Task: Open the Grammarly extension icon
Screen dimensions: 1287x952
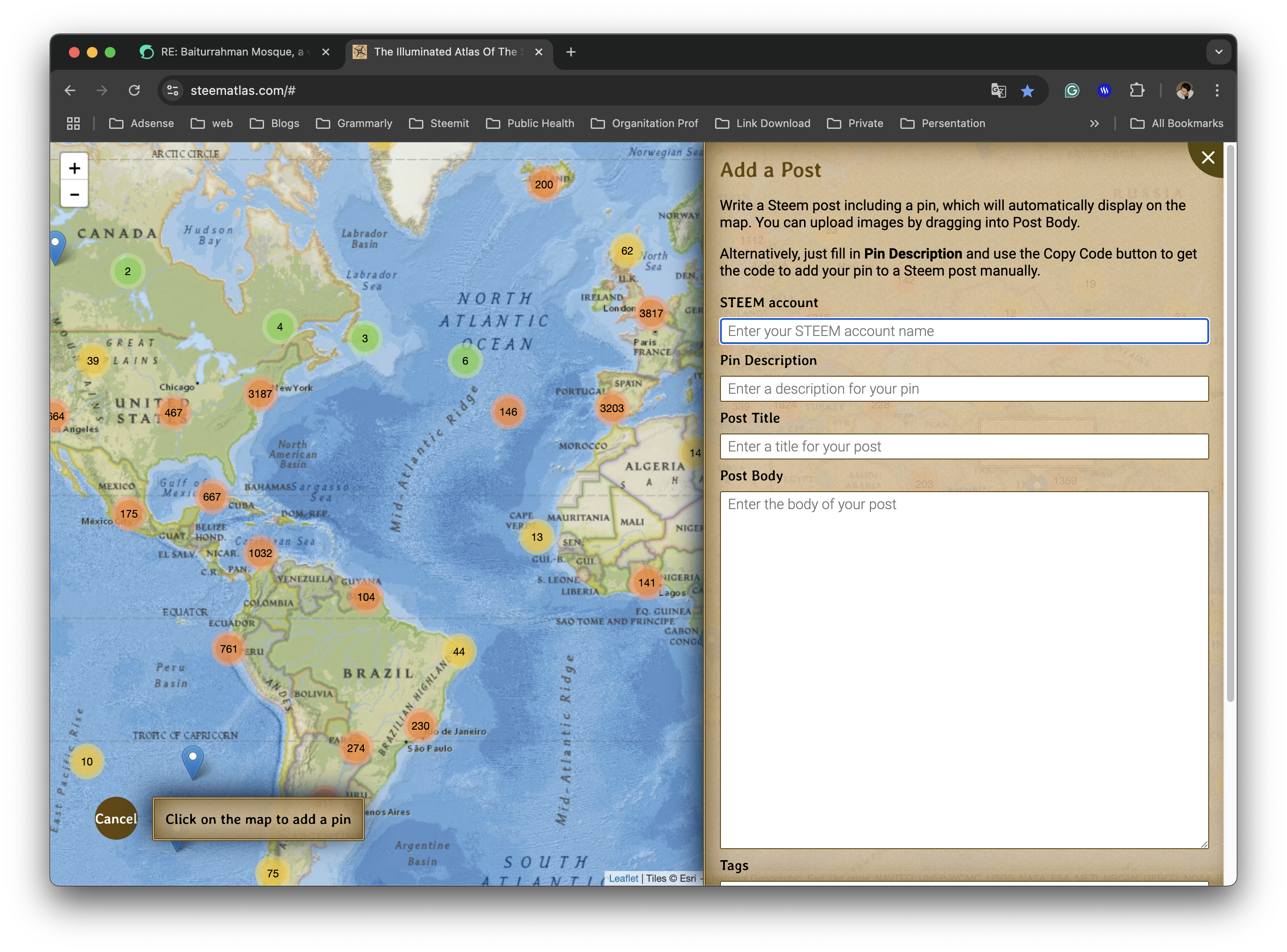Action: [1071, 90]
